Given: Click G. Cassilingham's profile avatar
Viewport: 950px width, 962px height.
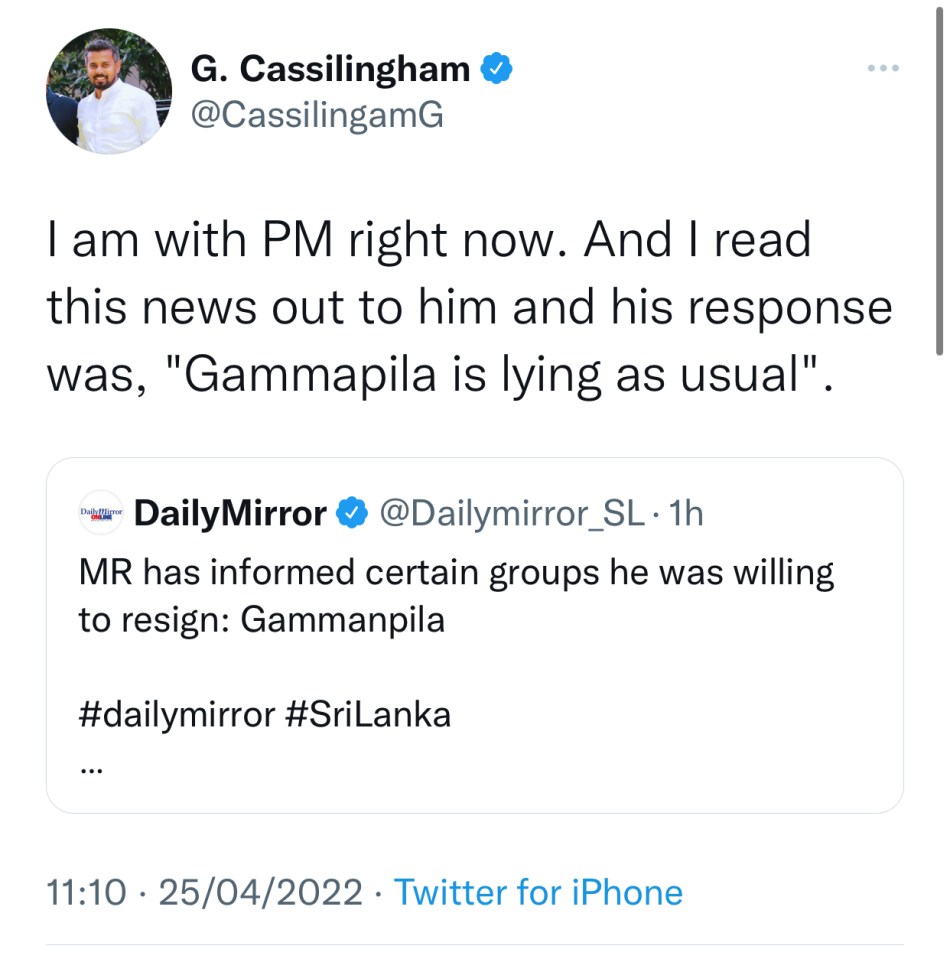Looking at the screenshot, I should click(x=109, y=91).
